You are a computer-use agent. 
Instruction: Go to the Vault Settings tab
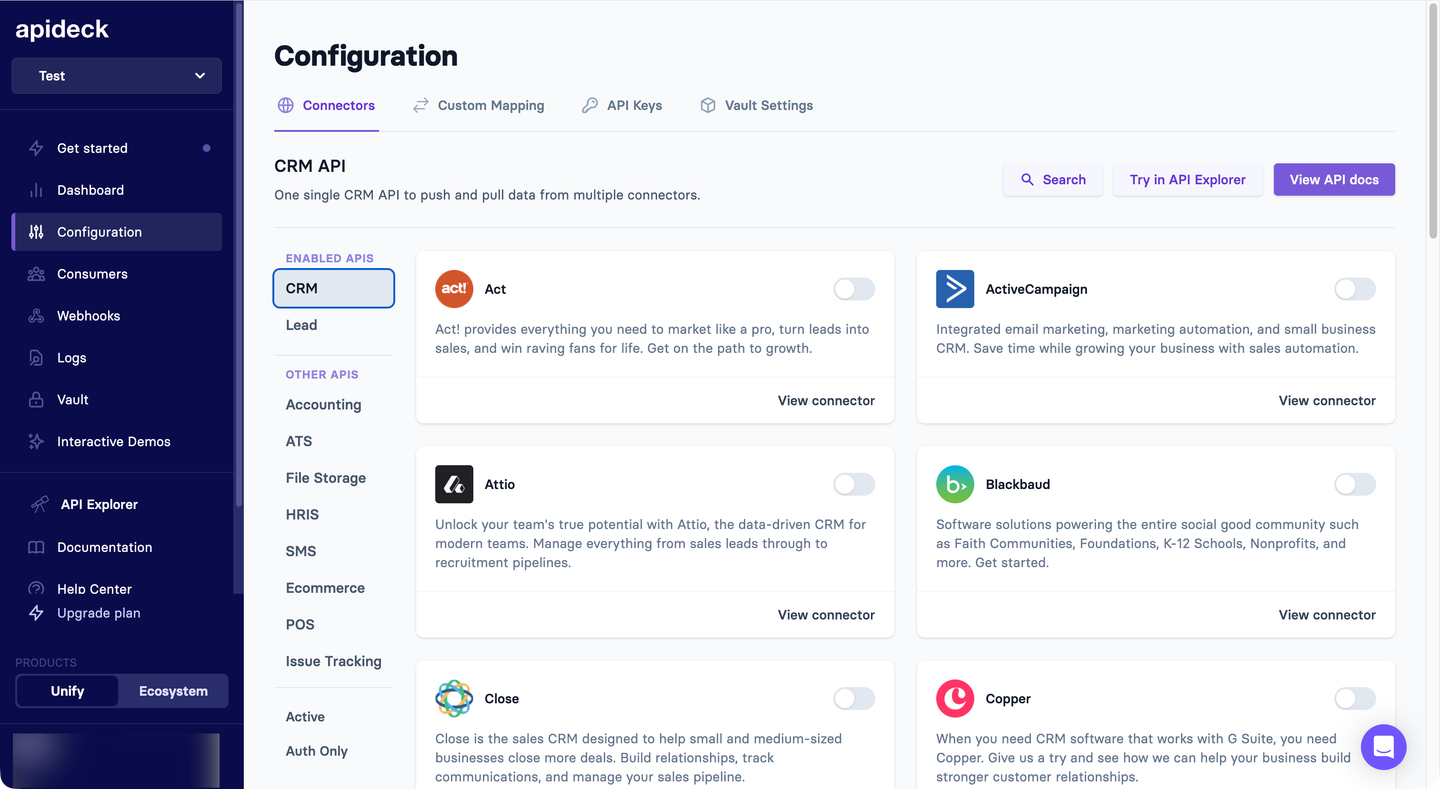tap(756, 105)
